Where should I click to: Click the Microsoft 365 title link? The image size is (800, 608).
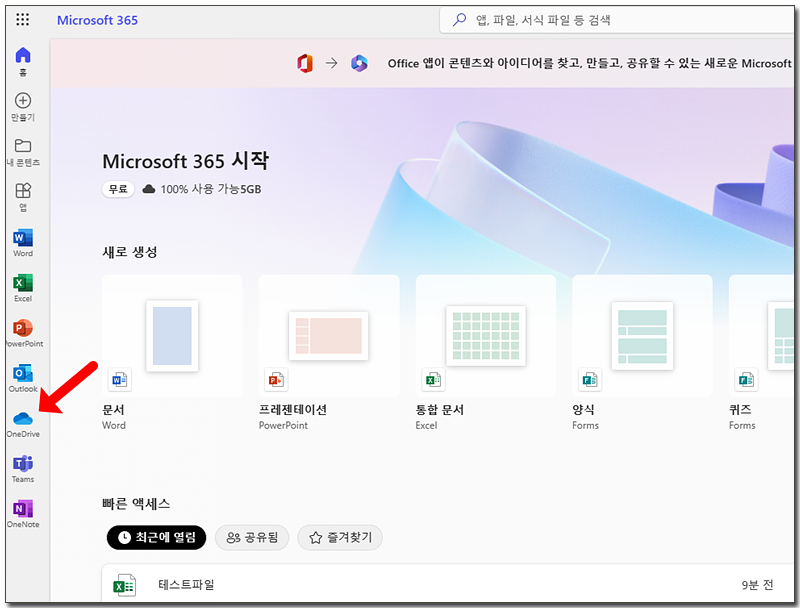click(97, 20)
